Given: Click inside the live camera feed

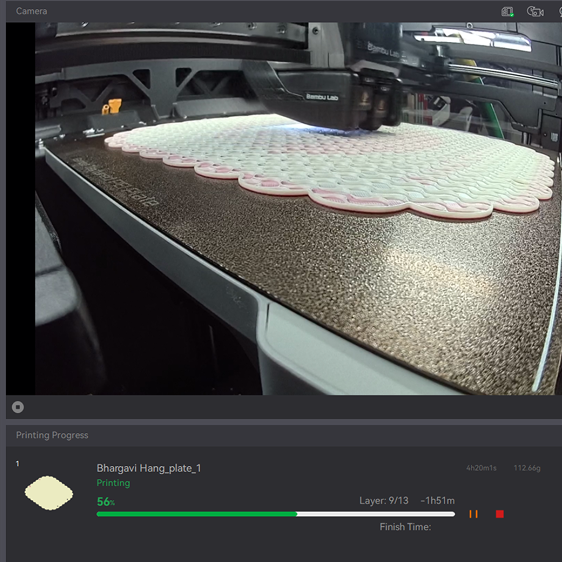Looking at the screenshot, I should (298, 209).
